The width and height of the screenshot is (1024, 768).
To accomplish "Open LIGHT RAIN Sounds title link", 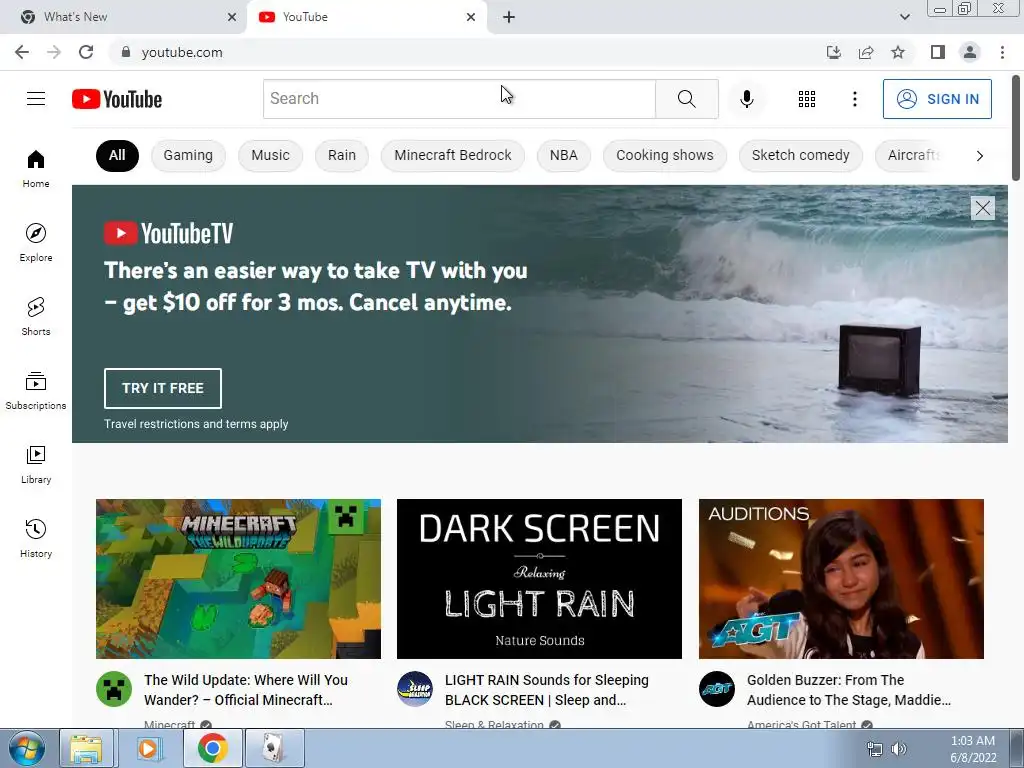I will point(547,690).
